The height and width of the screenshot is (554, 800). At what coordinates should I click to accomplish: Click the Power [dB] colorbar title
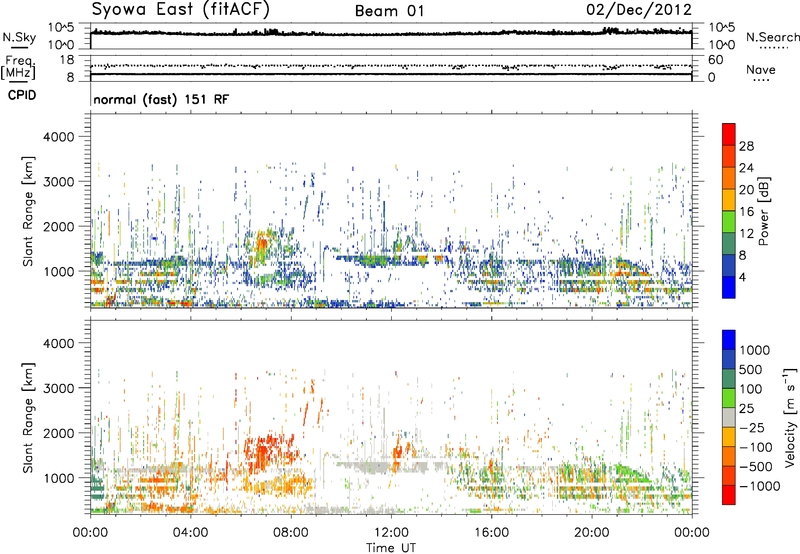coord(763,211)
